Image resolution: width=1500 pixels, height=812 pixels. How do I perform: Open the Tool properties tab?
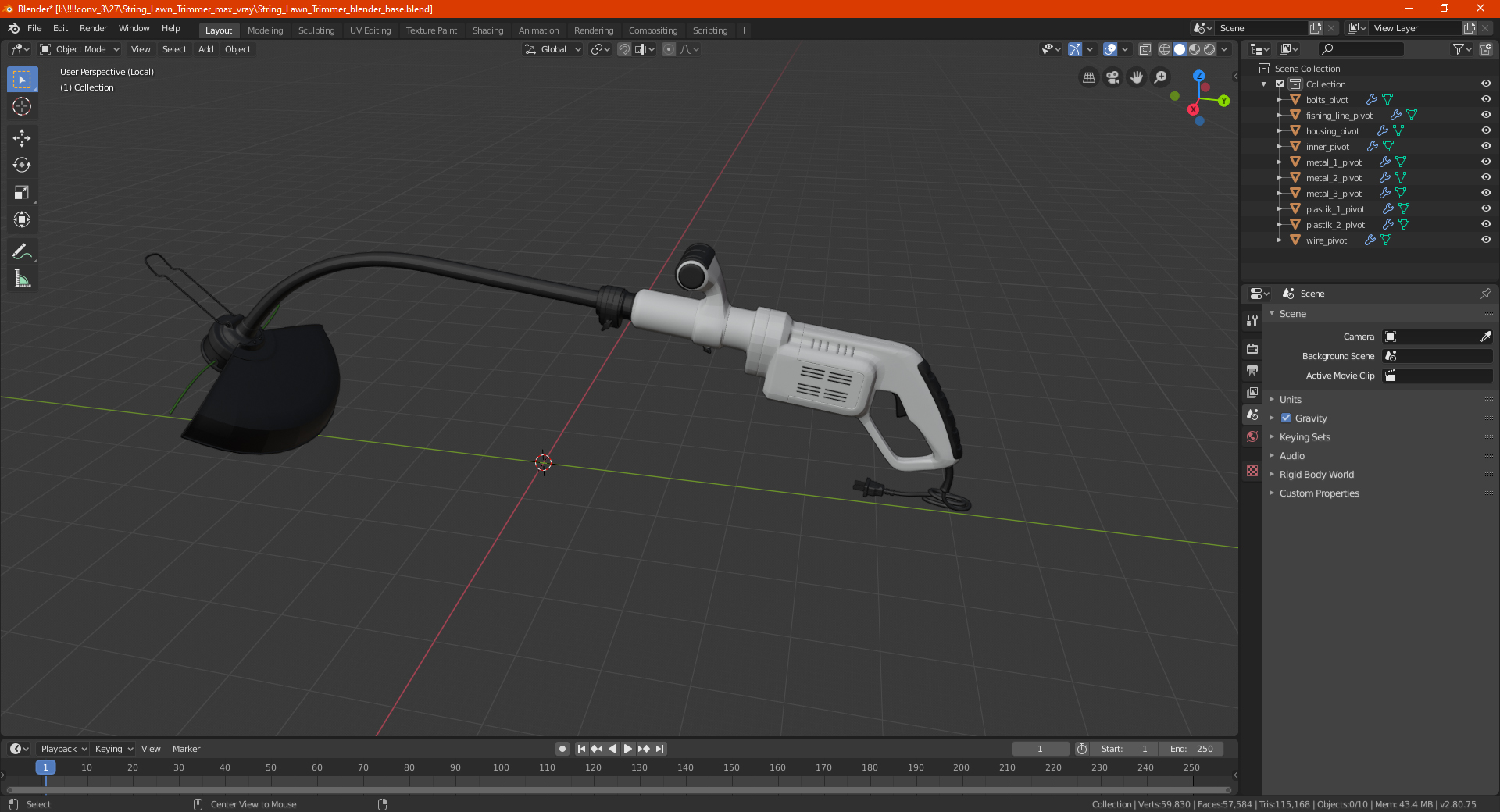(x=1252, y=321)
